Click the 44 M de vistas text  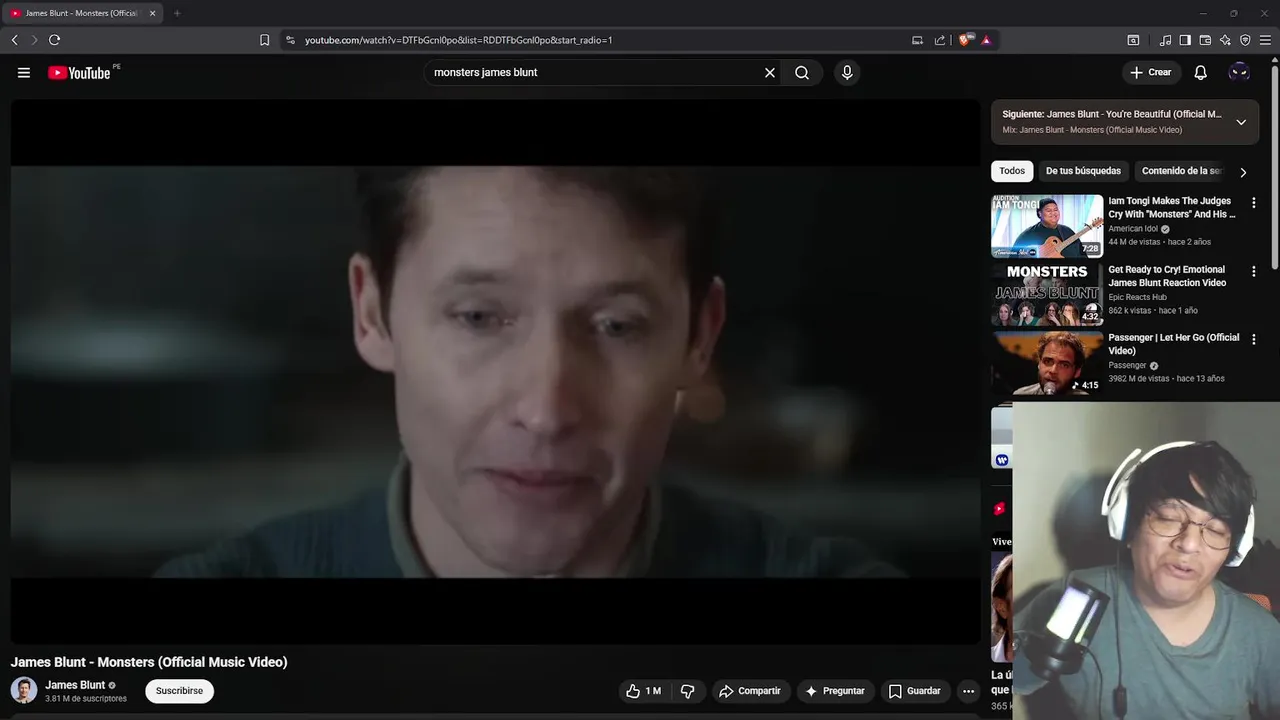click(1133, 242)
